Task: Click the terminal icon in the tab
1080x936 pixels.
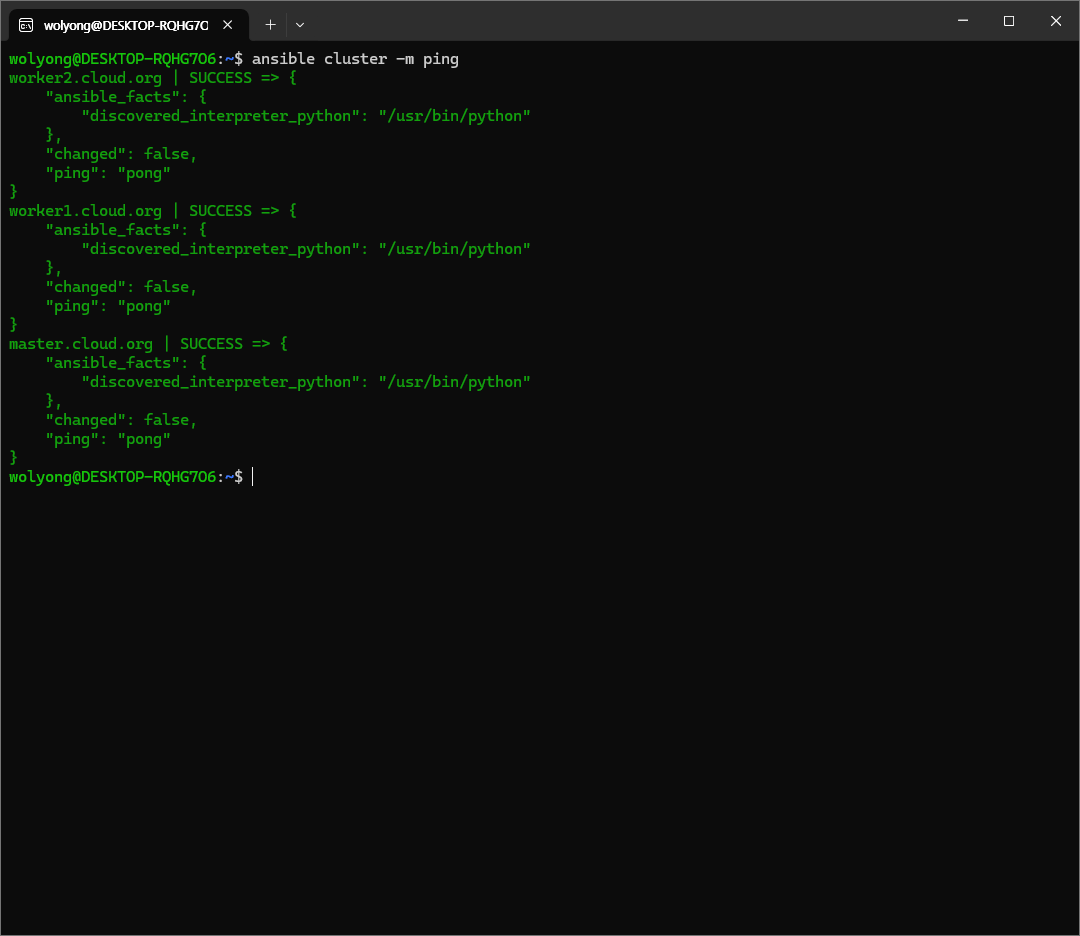Action: tap(26, 25)
